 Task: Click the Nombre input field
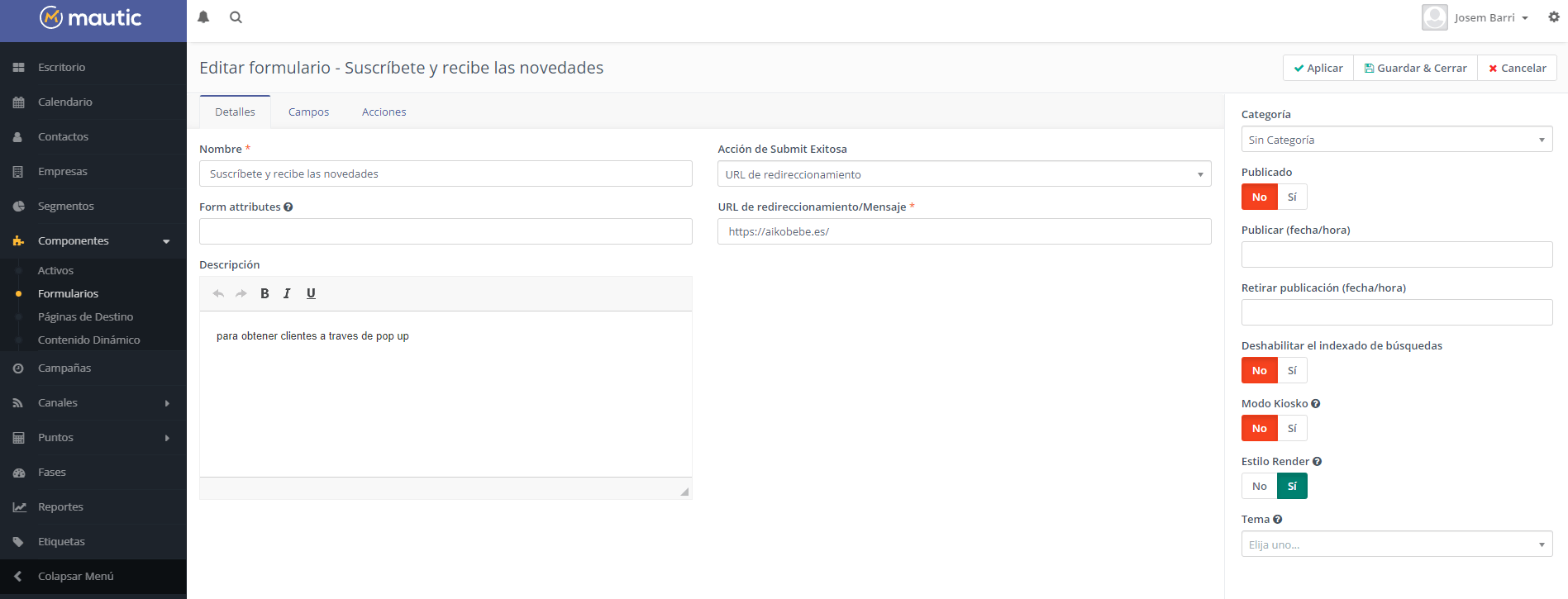click(446, 174)
